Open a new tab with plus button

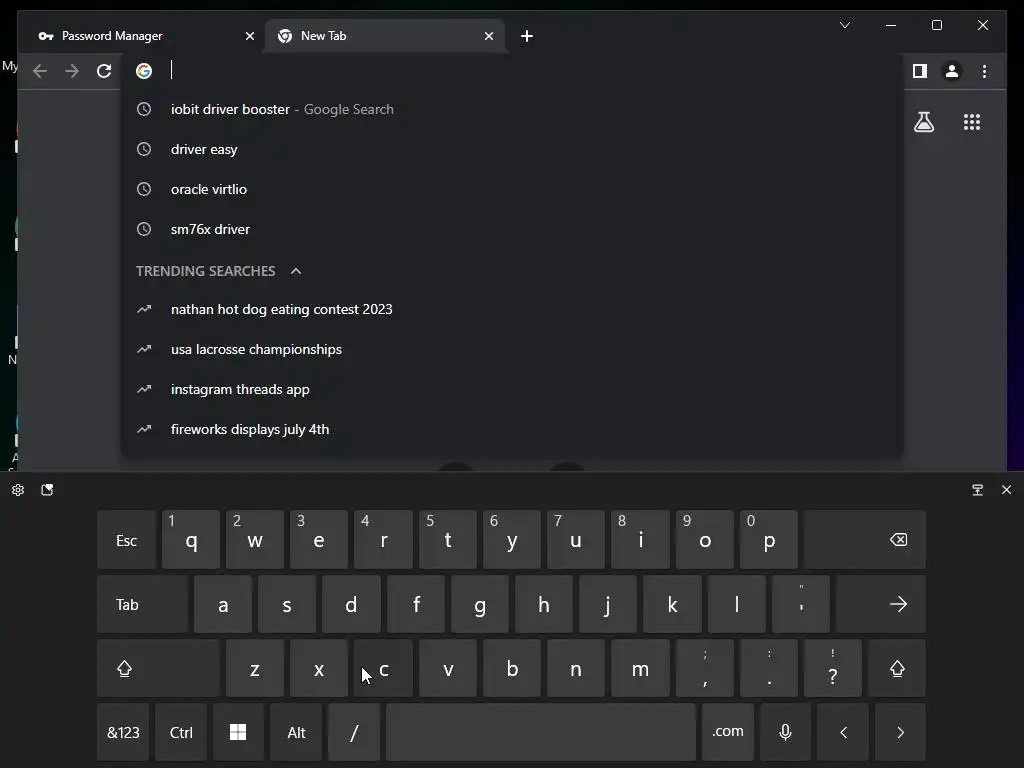[x=527, y=36]
